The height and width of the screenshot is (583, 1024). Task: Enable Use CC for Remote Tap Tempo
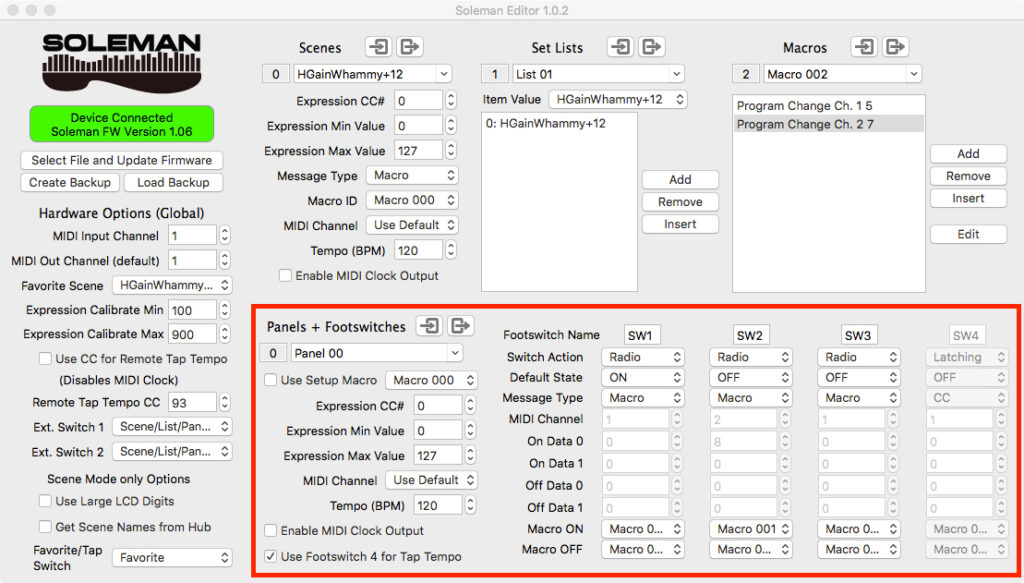45,358
